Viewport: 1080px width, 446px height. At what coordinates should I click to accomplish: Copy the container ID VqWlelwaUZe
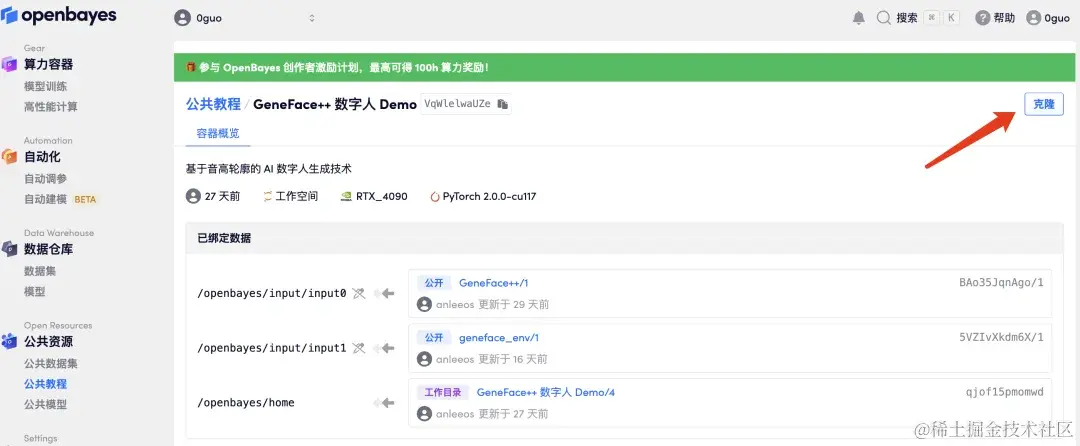(x=503, y=104)
